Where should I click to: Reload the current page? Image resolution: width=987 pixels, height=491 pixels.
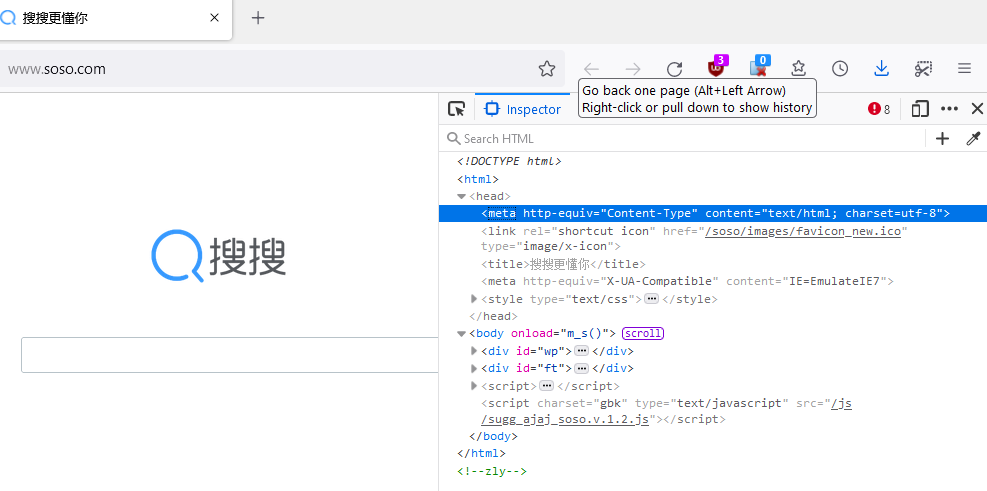tap(675, 69)
